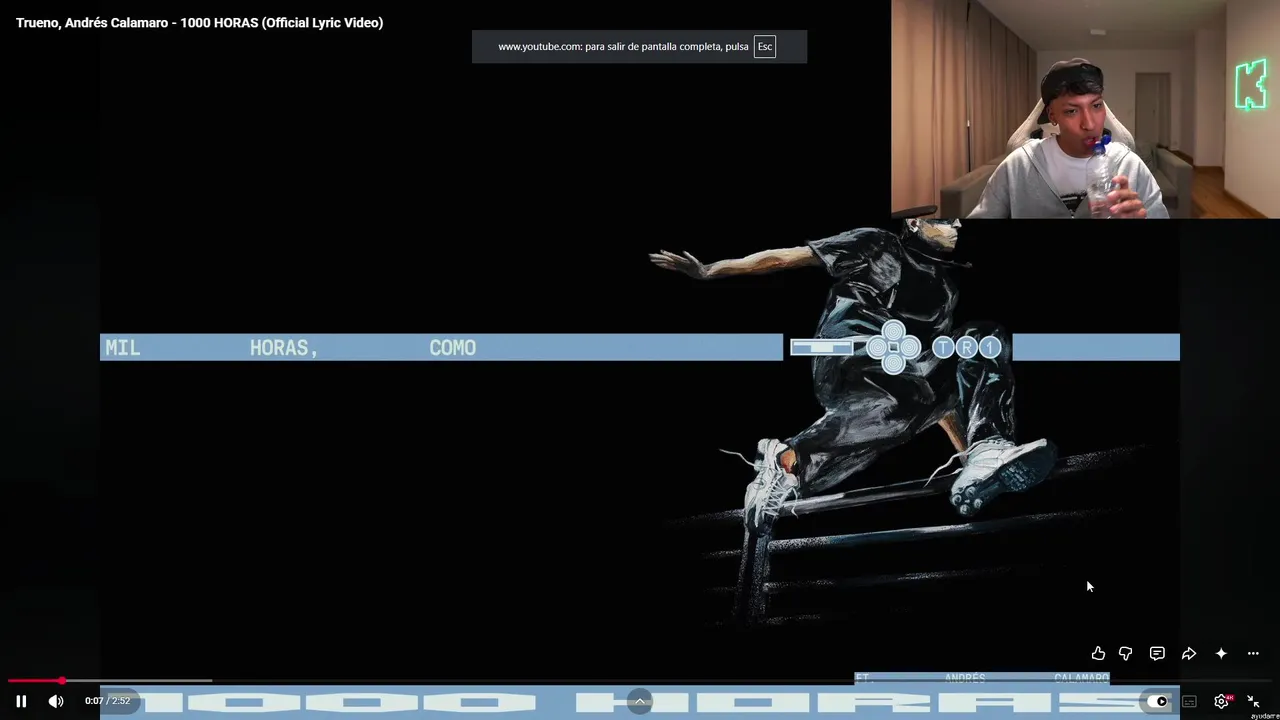Share the video using arrow icon

1189,653
